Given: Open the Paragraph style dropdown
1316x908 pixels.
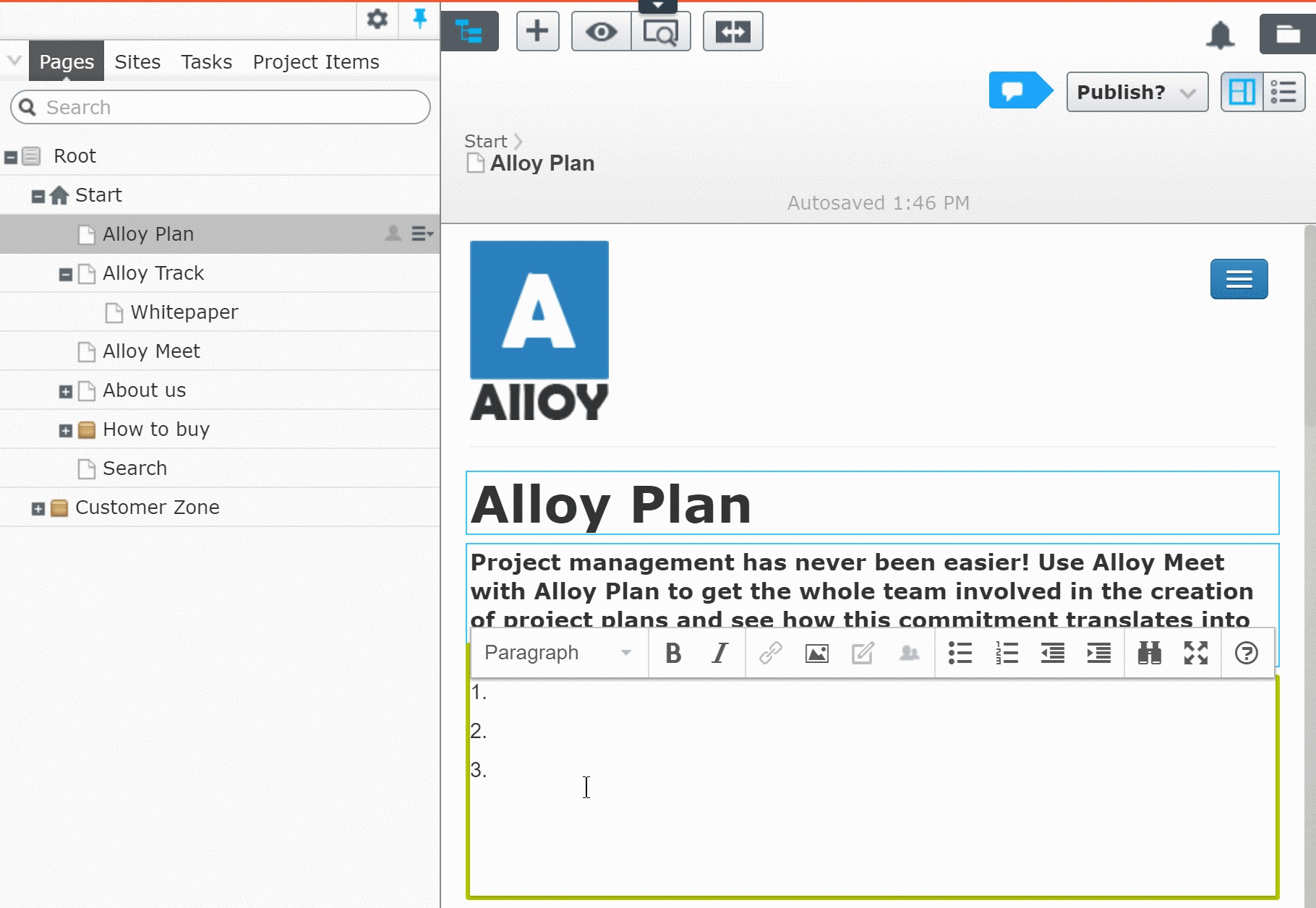Looking at the screenshot, I should click(557, 654).
